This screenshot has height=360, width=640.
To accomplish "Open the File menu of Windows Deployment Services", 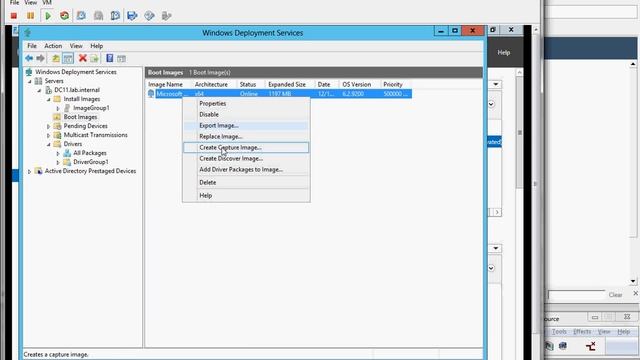I will [x=32, y=46].
